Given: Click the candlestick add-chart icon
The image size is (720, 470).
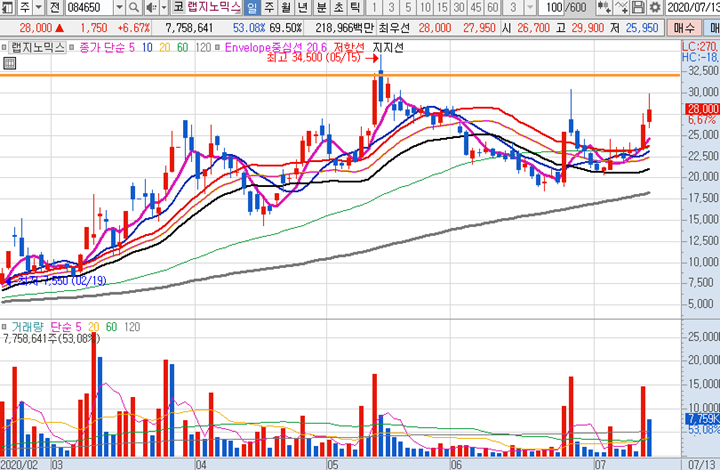Looking at the screenshot, I should tap(604, 7).
